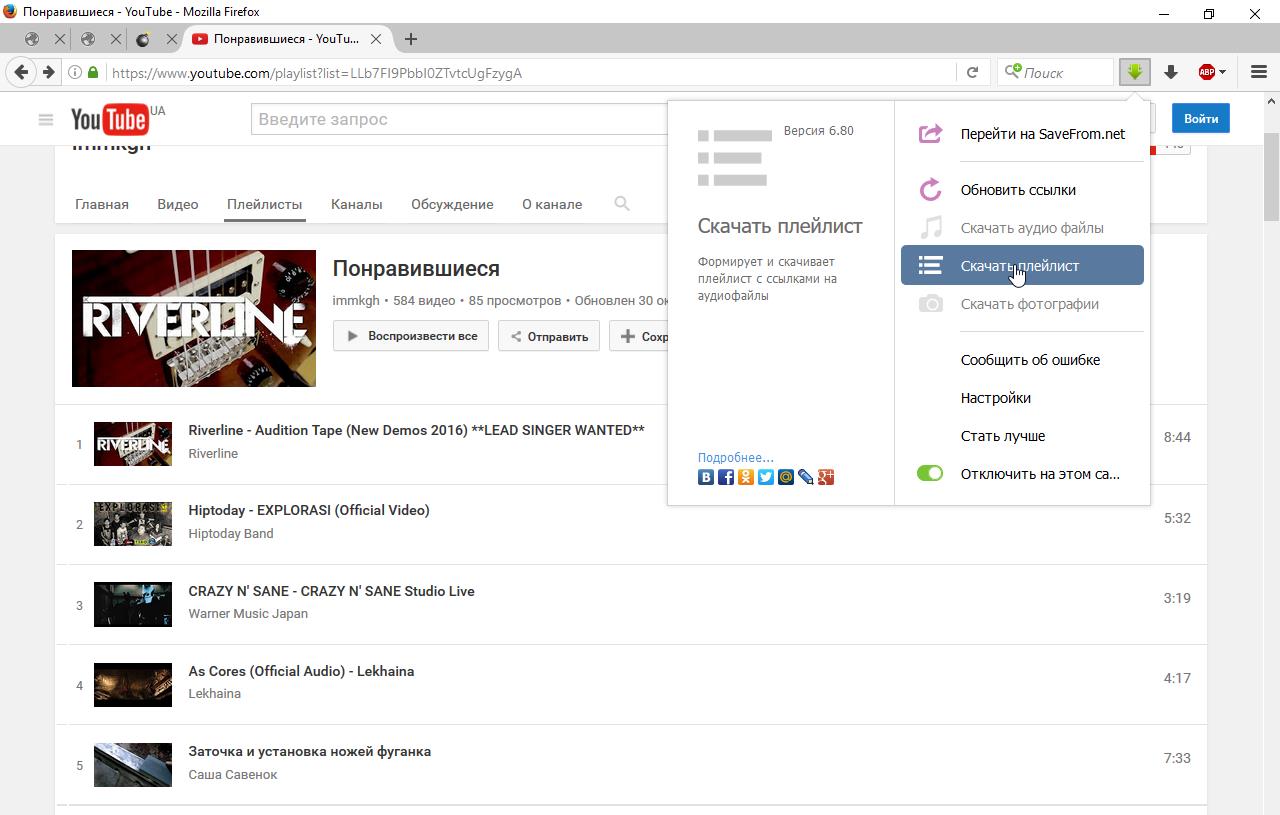Click the large Riverline playlist thumbnail
Image resolution: width=1280 pixels, height=815 pixels.
coord(194,318)
